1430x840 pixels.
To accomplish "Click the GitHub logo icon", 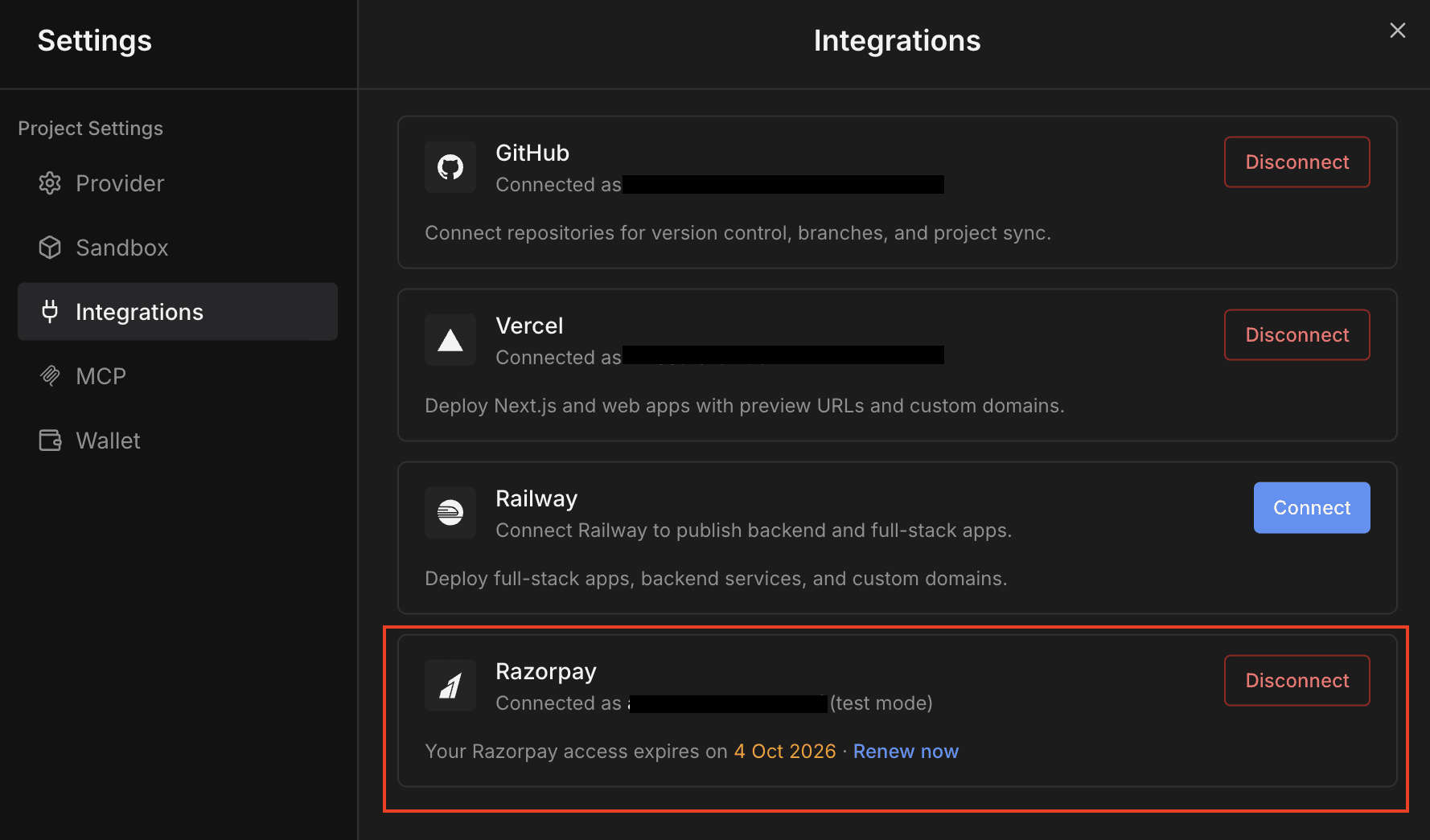I will 450,167.
